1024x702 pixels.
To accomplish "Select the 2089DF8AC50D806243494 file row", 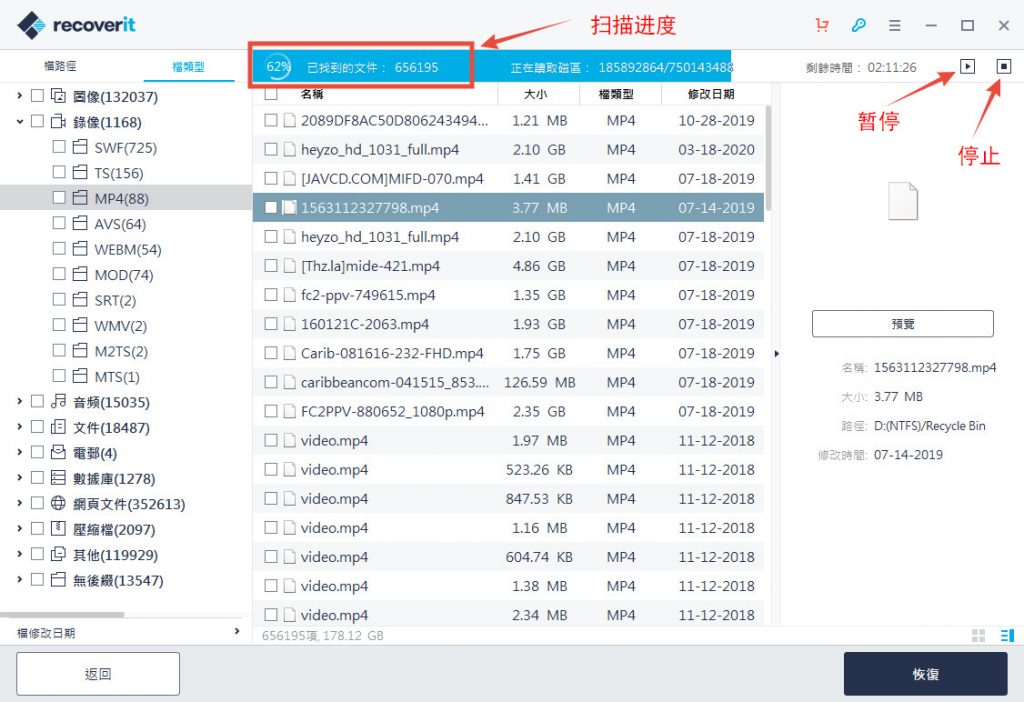I will click(x=508, y=120).
